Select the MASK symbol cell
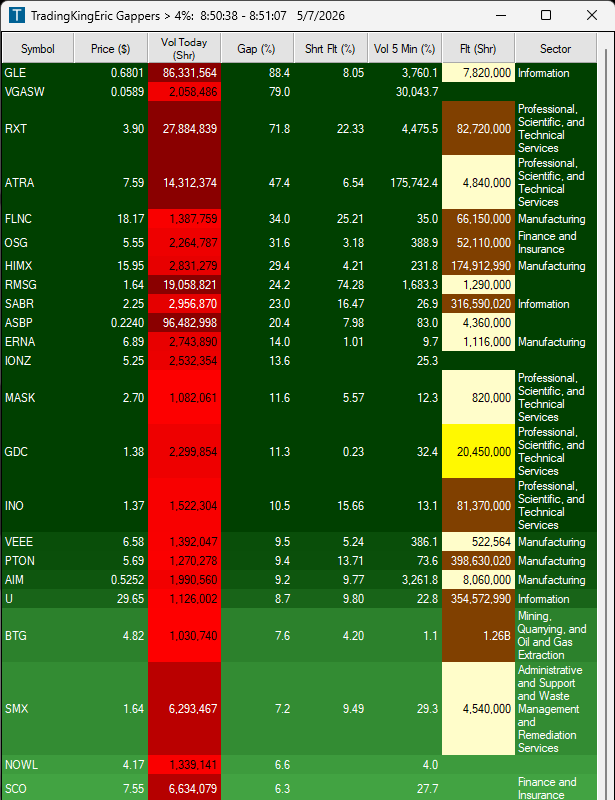 (x=38, y=397)
